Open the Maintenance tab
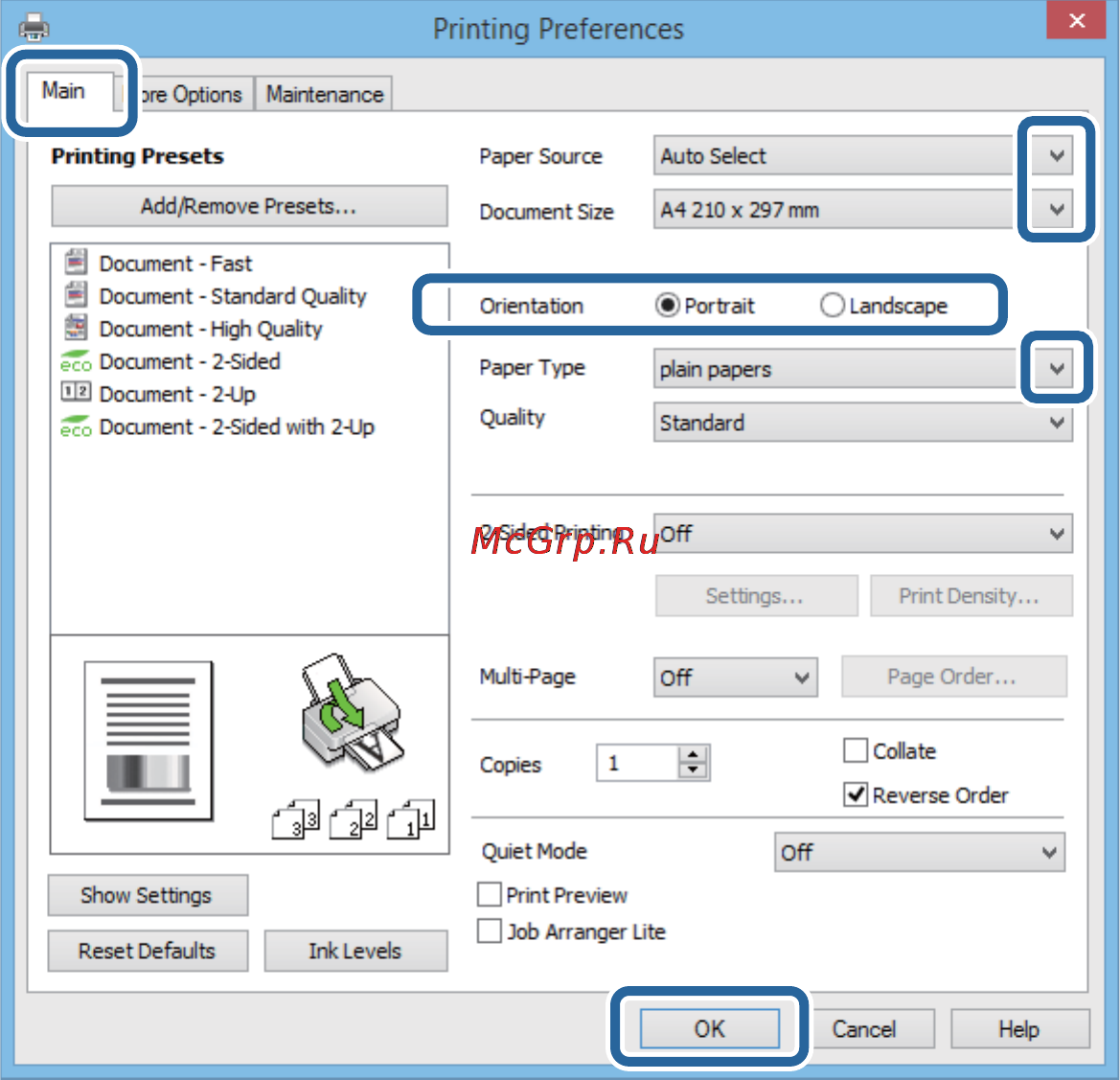The height and width of the screenshot is (1080, 1120). (x=324, y=94)
